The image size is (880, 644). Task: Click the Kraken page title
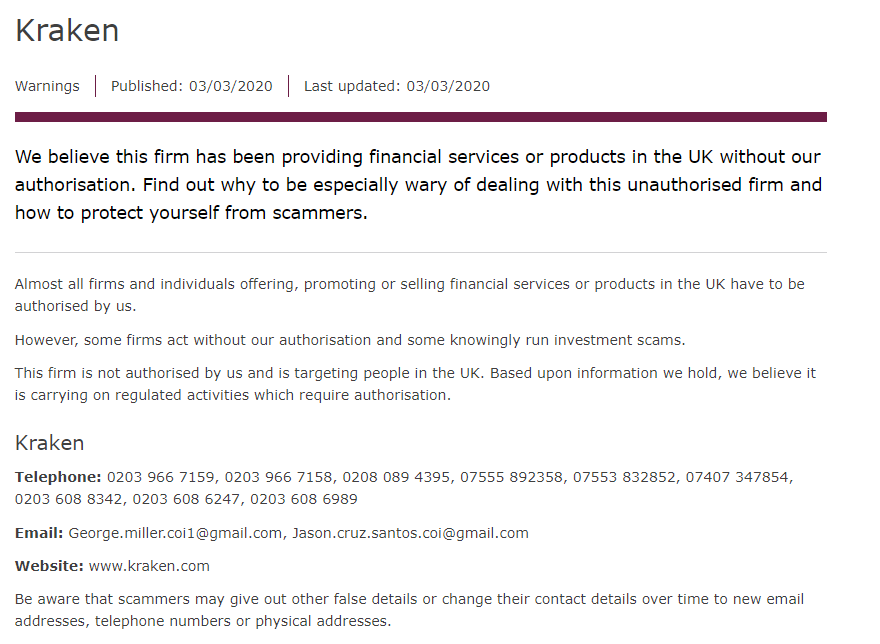tap(67, 30)
